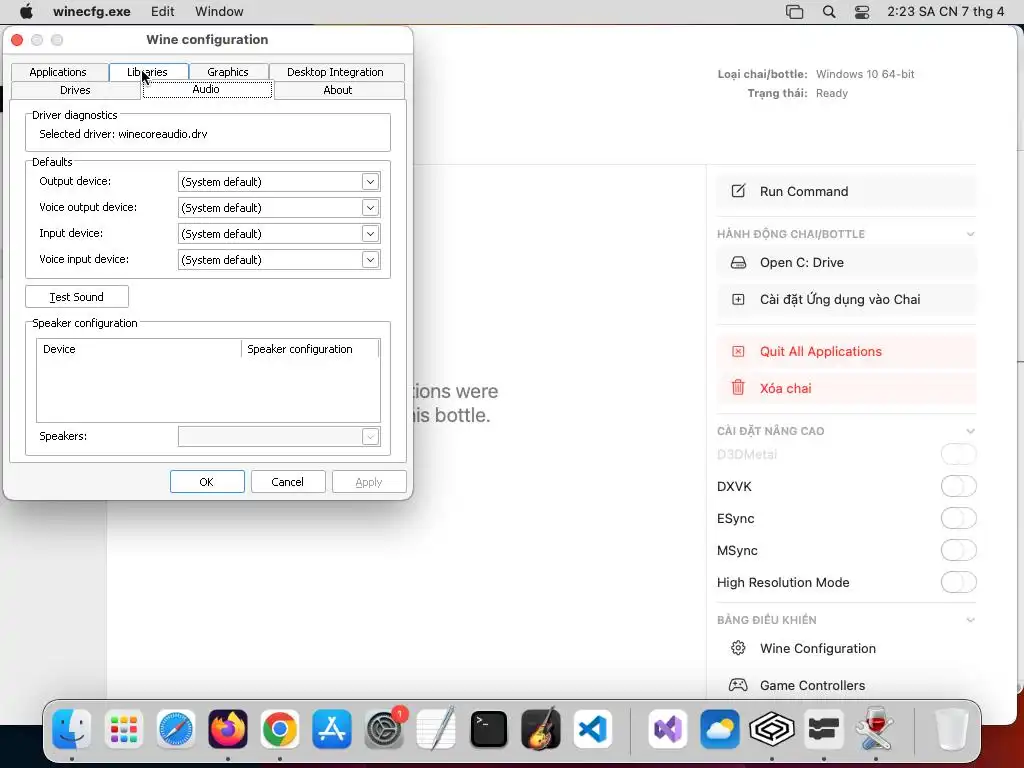This screenshot has width=1024, height=768.
Task: Enable the ESync switch
Action: click(x=959, y=519)
